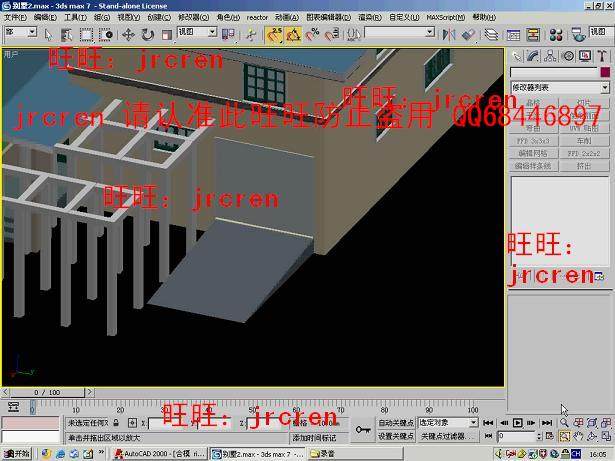Toggle 设置关键点 Set Key mode

pos(396,436)
